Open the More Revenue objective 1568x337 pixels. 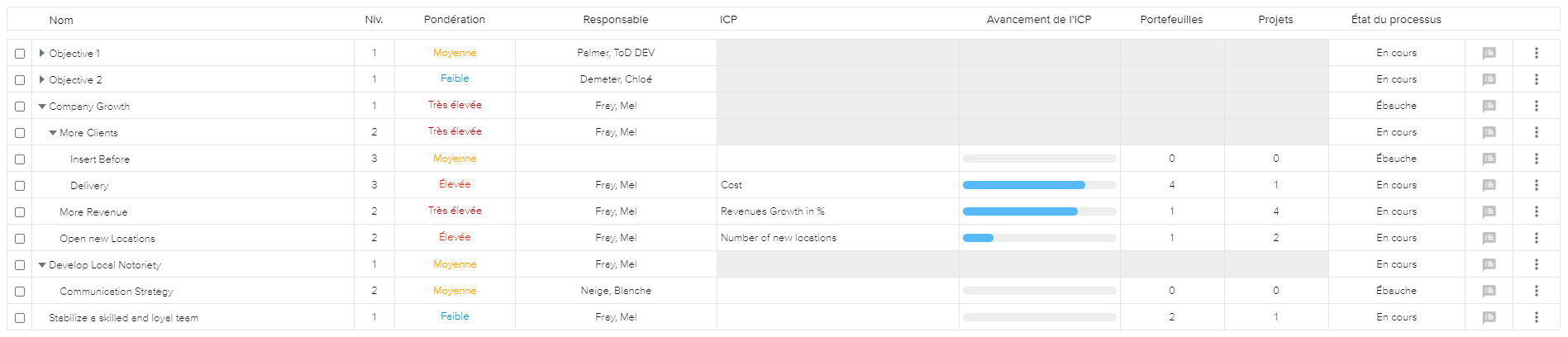click(x=93, y=212)
